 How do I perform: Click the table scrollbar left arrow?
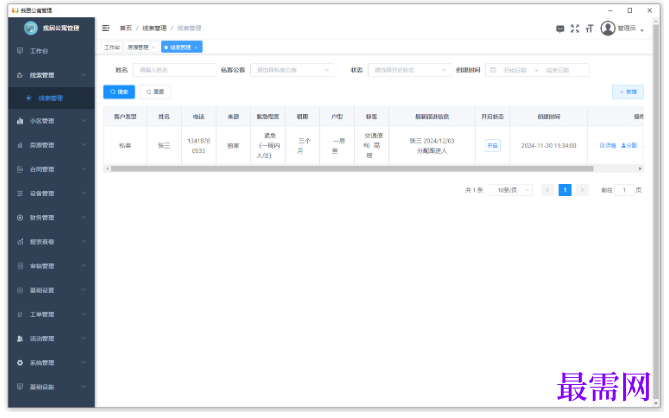point(107,169)
